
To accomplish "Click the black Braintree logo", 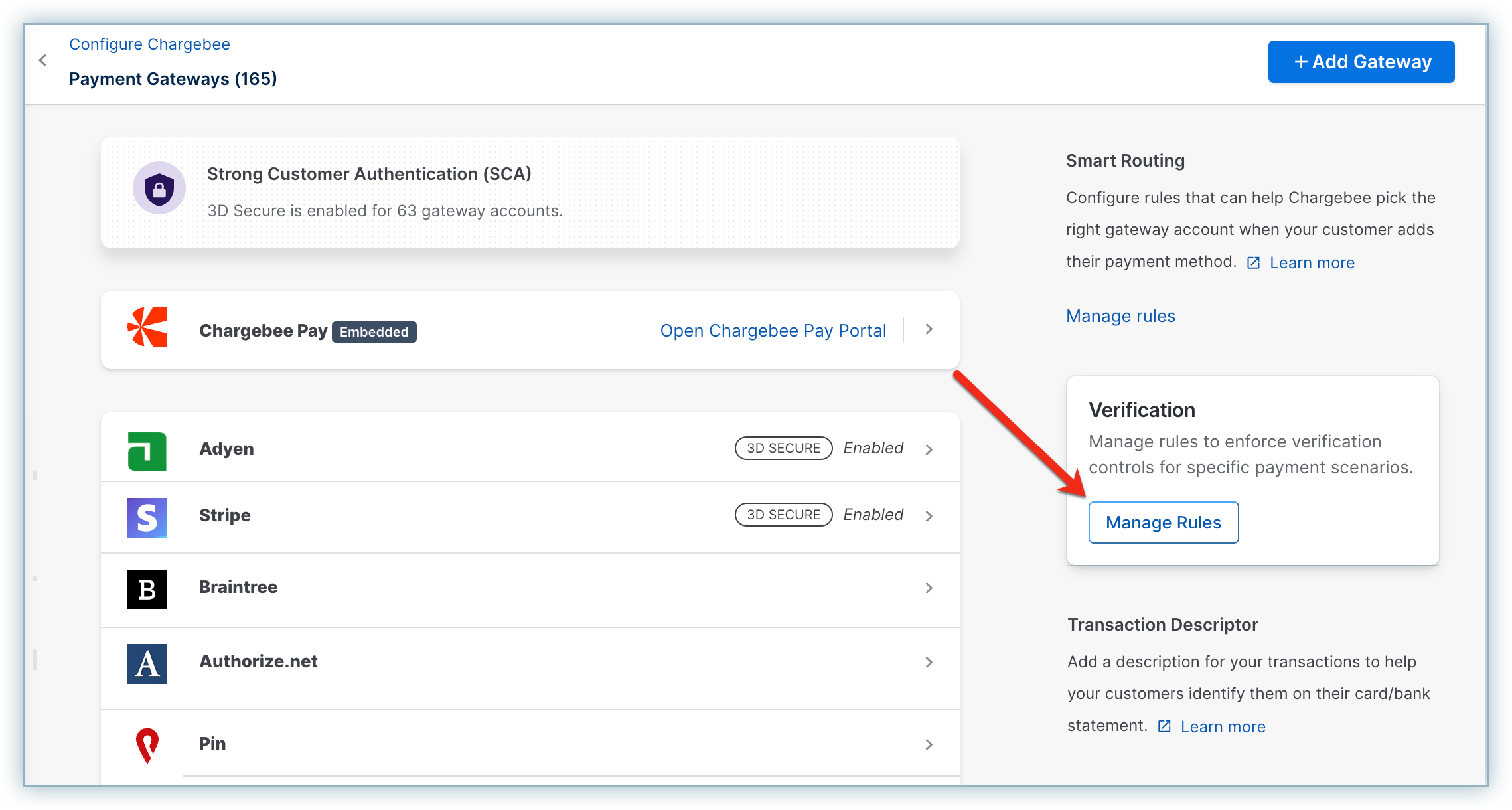I will [147, 589].
